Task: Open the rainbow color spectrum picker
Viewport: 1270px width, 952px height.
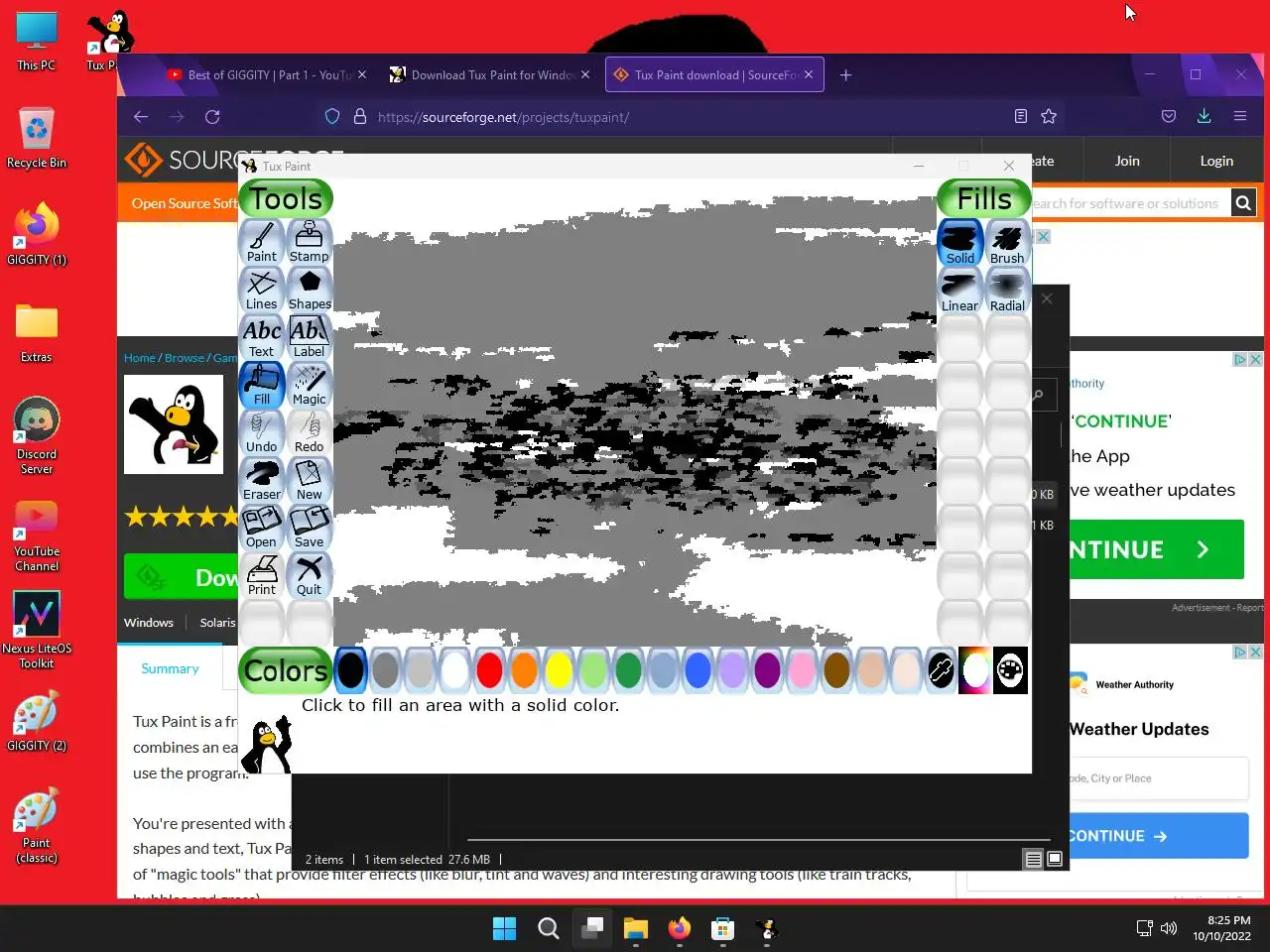Action: (975, 670)
